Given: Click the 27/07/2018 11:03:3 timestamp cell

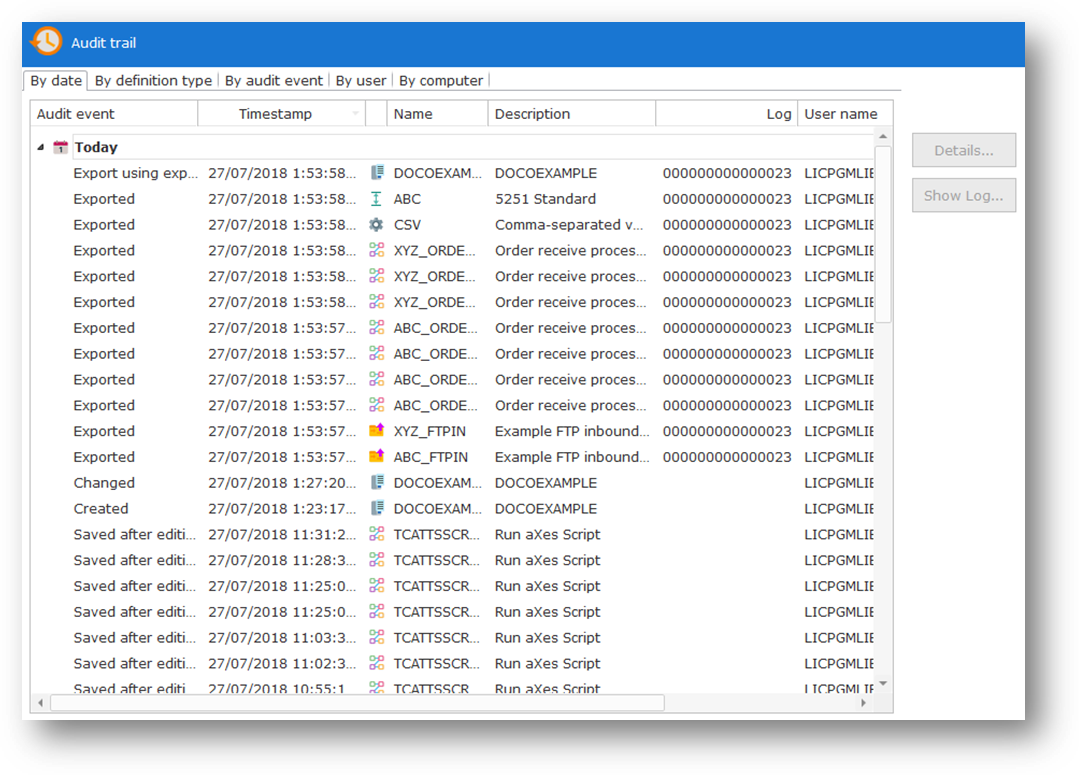Looking at the screenshot, I should (282, 637).
